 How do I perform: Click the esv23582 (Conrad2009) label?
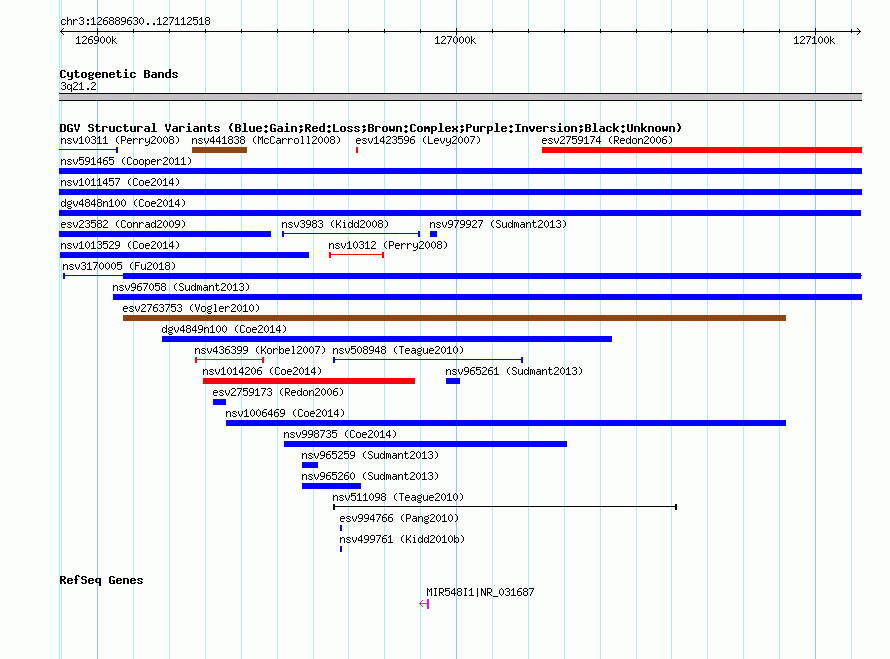[x=123, y=224]
